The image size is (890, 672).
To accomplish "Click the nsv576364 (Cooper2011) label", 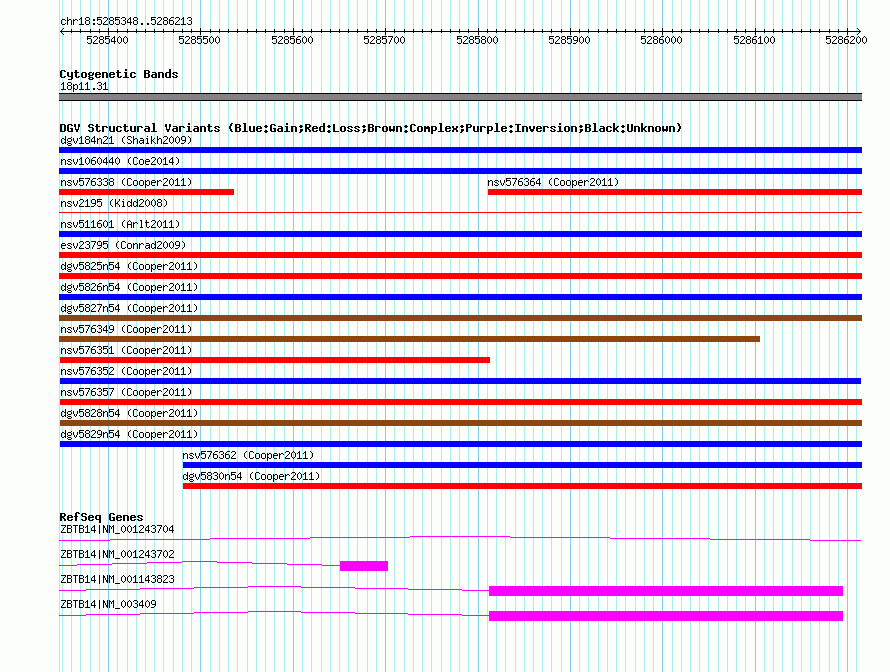I will click(x=553, y=182).
